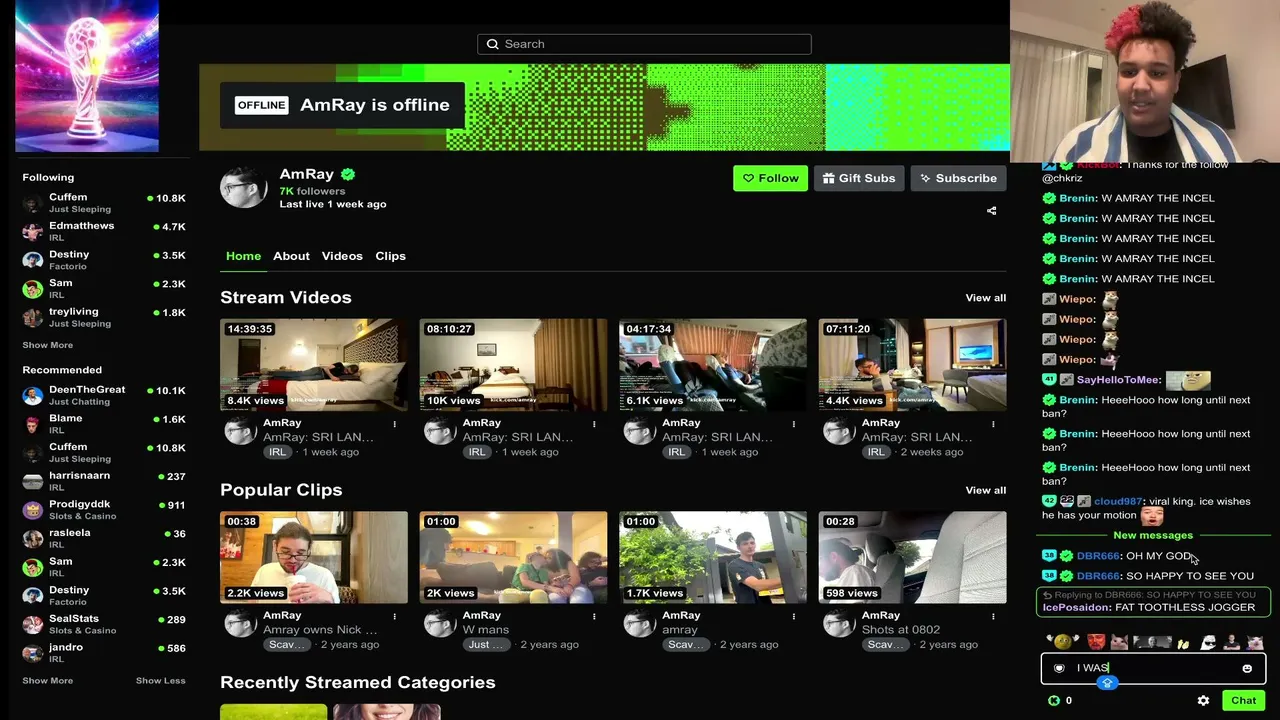Open Destiny's Factorio channel in Following
This screenshot has width=1280, height=720.
point(104,260)
